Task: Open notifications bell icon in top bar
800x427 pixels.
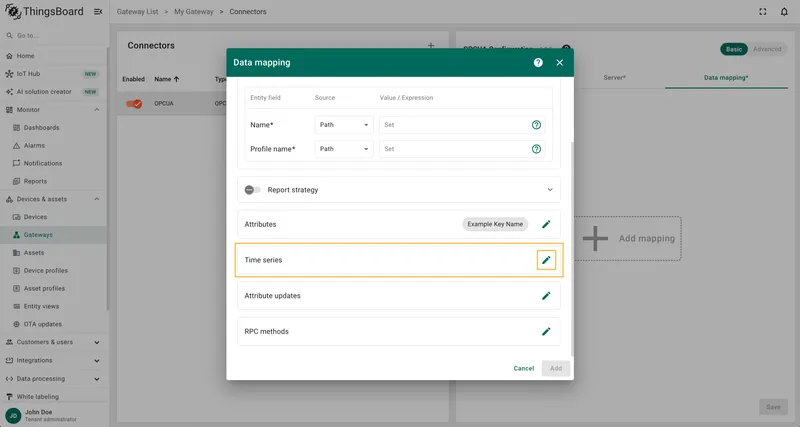Action: [x=784, y=11]
